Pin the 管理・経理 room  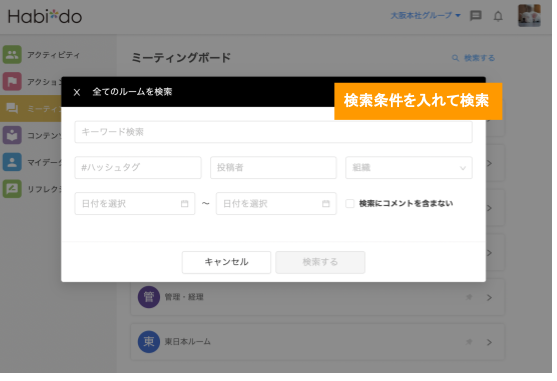click(x=469, y=297)
